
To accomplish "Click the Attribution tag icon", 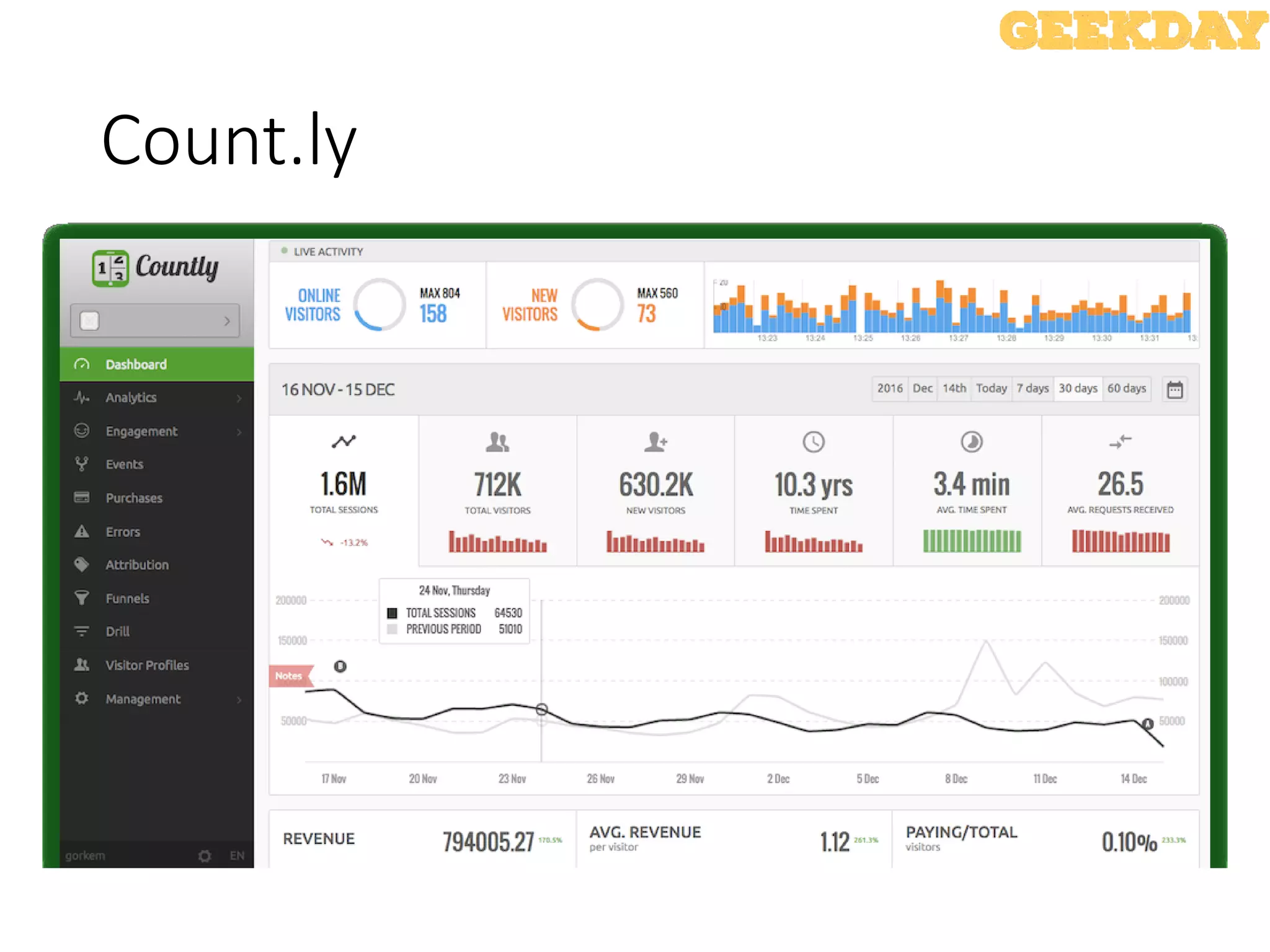I will coord(82,565).
